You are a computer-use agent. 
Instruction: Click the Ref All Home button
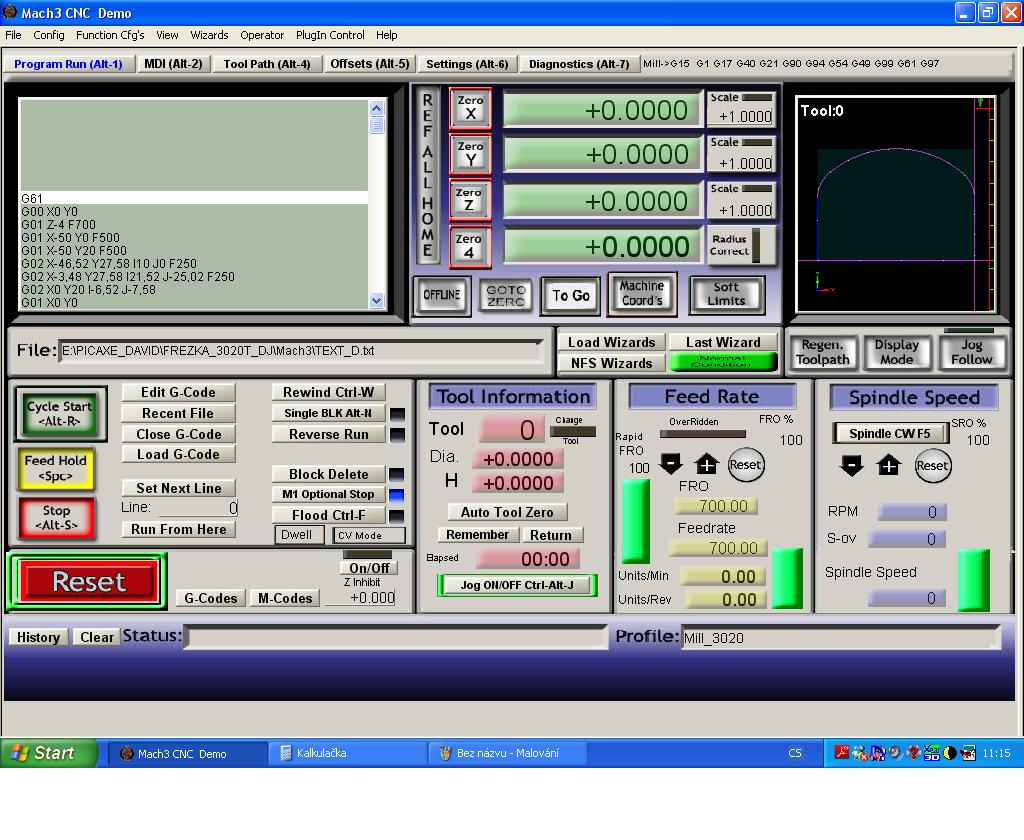[427, 176]
